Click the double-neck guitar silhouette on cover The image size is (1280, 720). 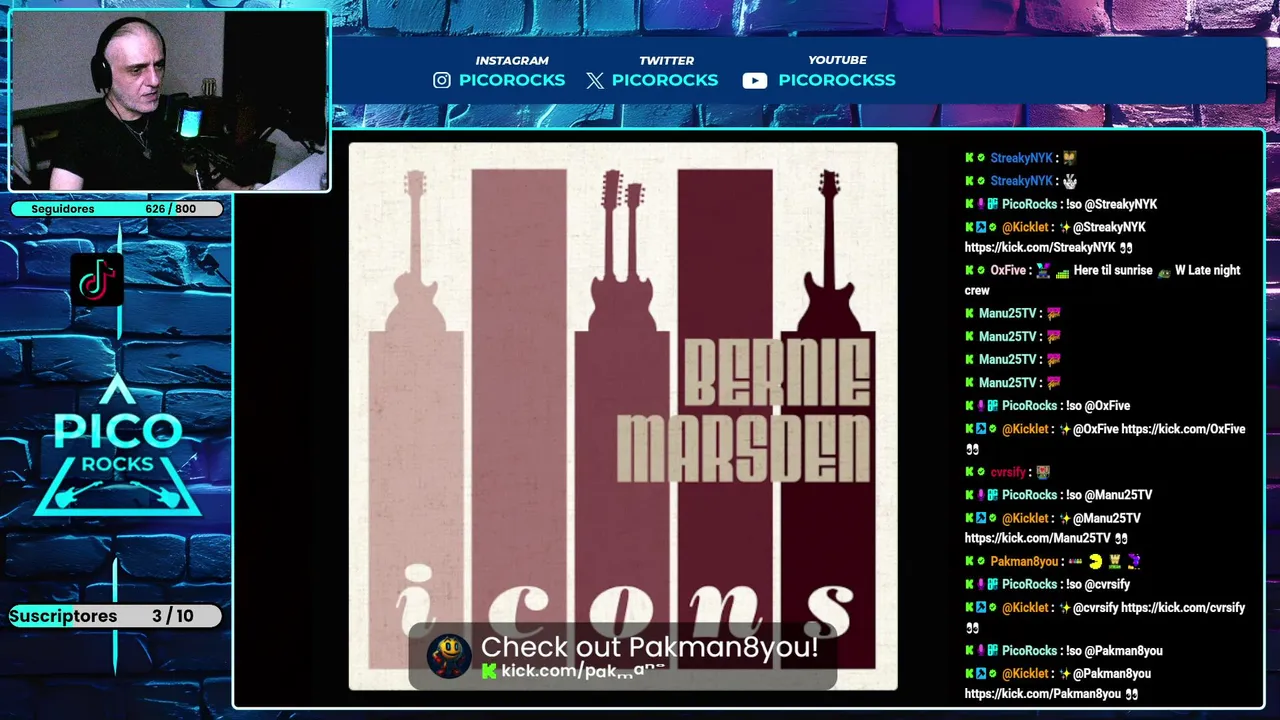(621, 250)
